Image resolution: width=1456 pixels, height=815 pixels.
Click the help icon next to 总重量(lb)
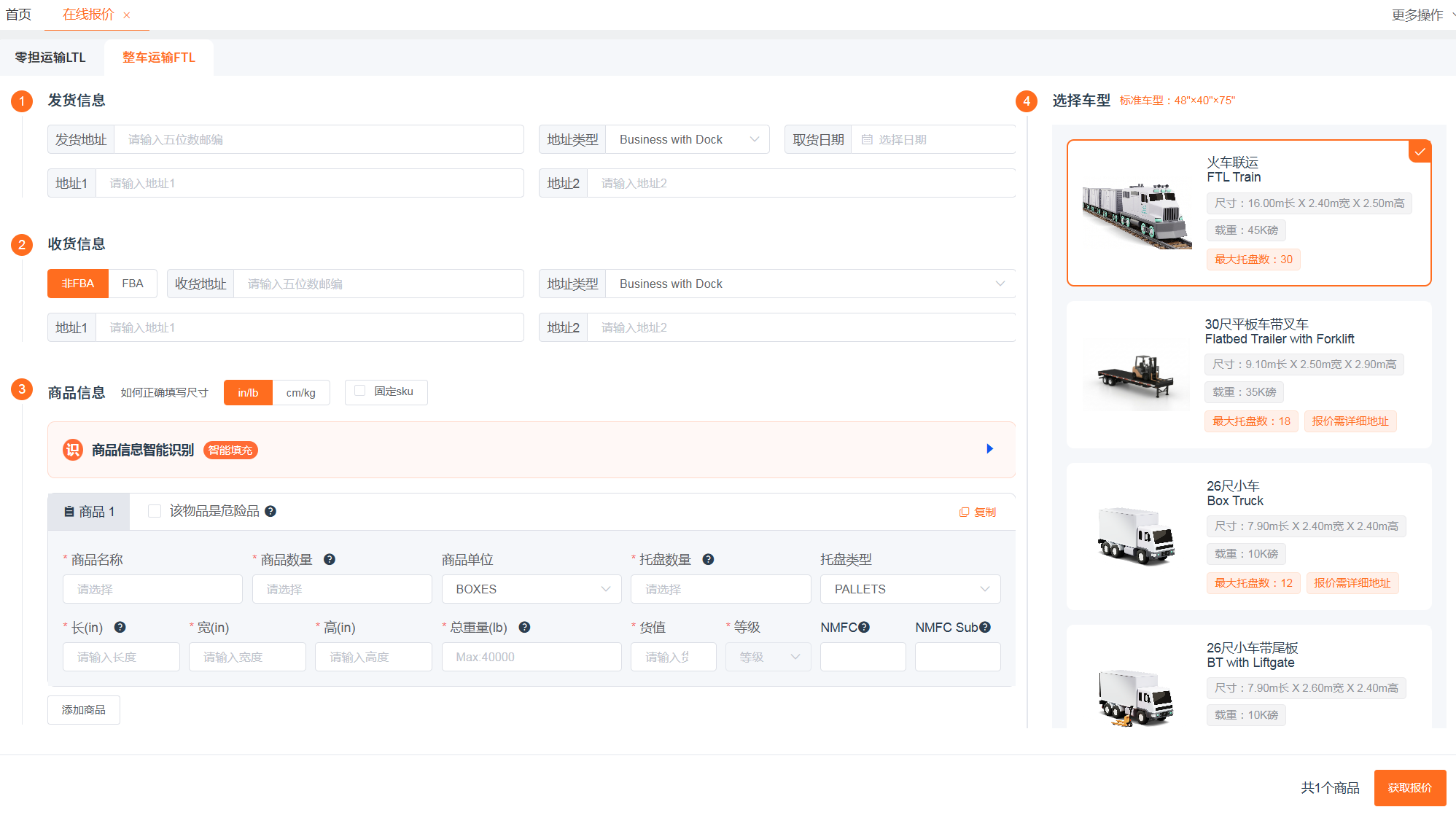[524, 627]
